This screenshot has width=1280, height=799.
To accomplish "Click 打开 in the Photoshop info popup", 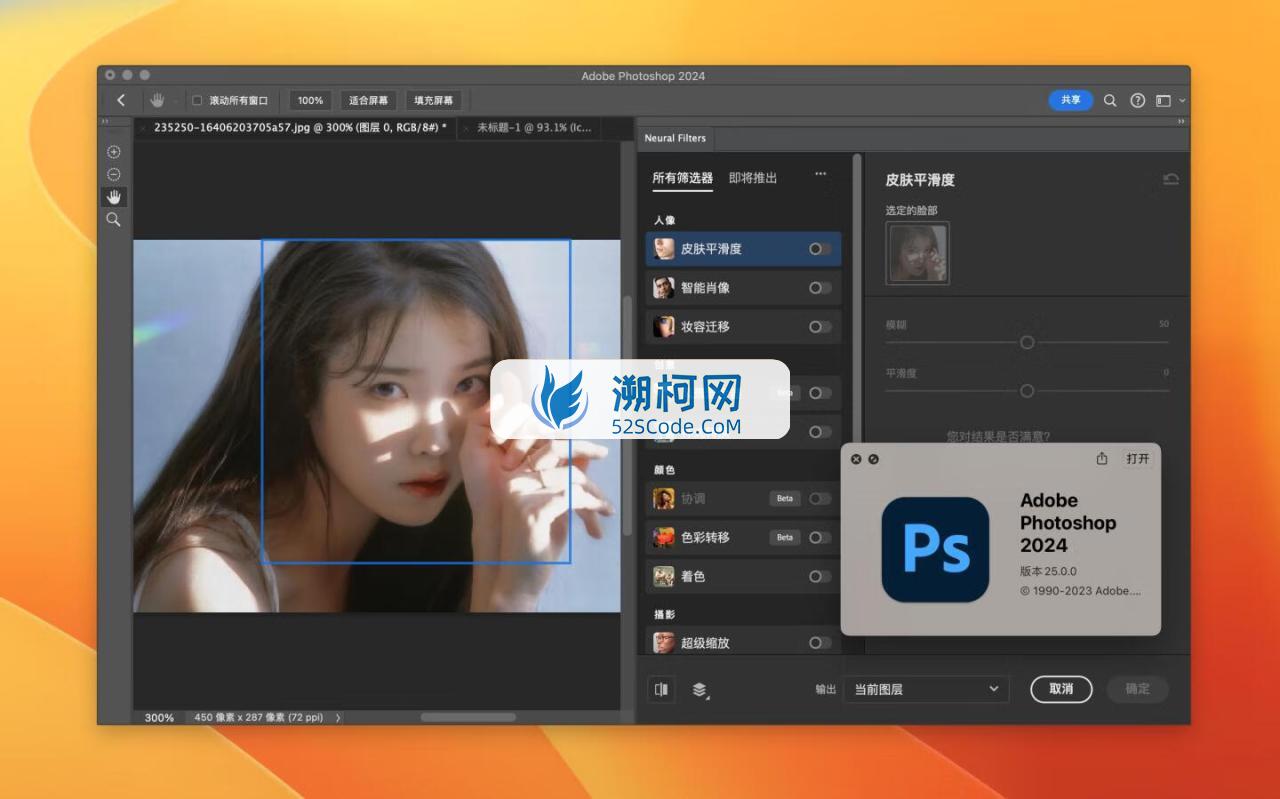I will [1138, 459].
